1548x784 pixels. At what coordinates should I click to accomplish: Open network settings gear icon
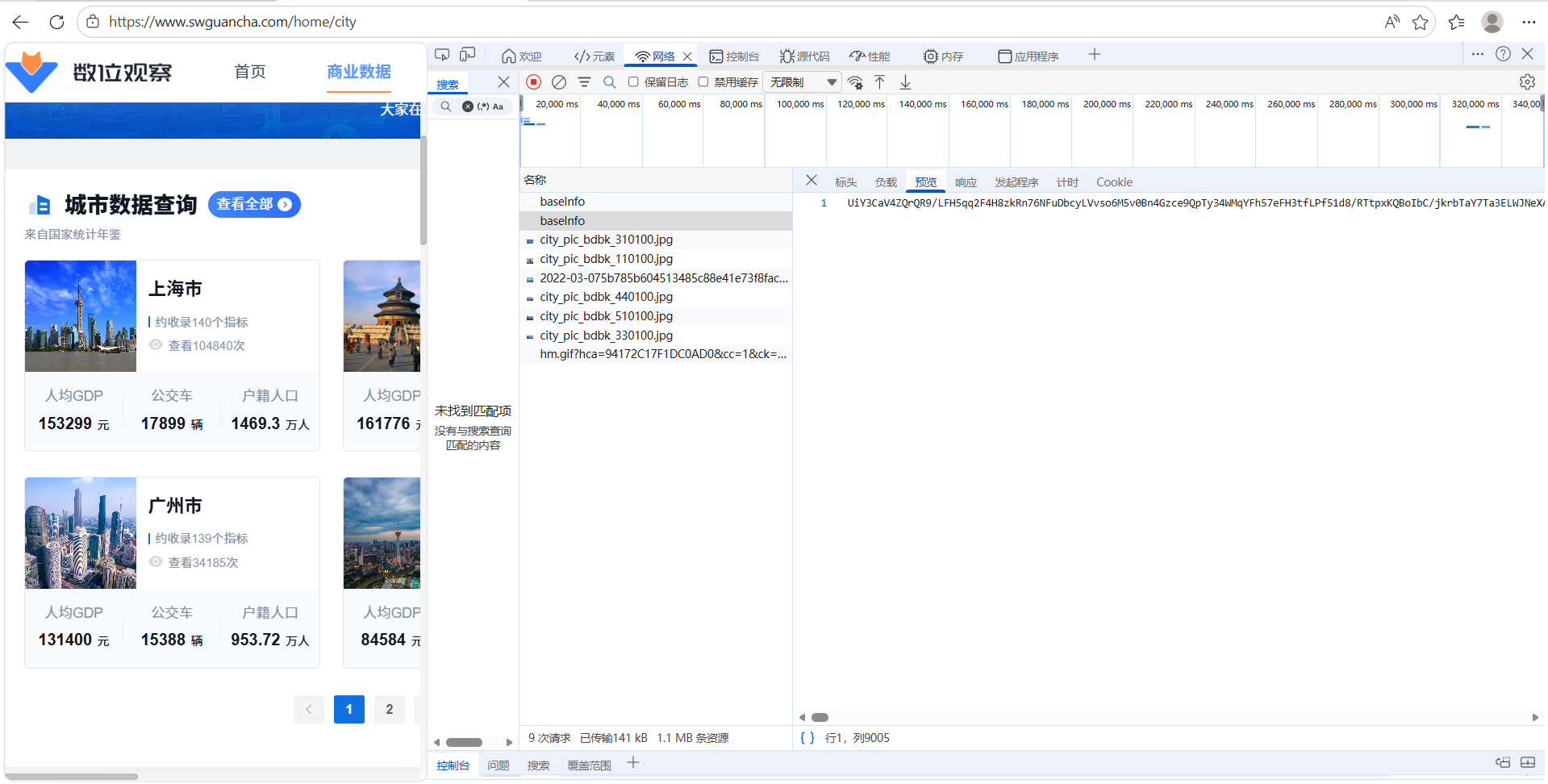tap(1527, 82)
